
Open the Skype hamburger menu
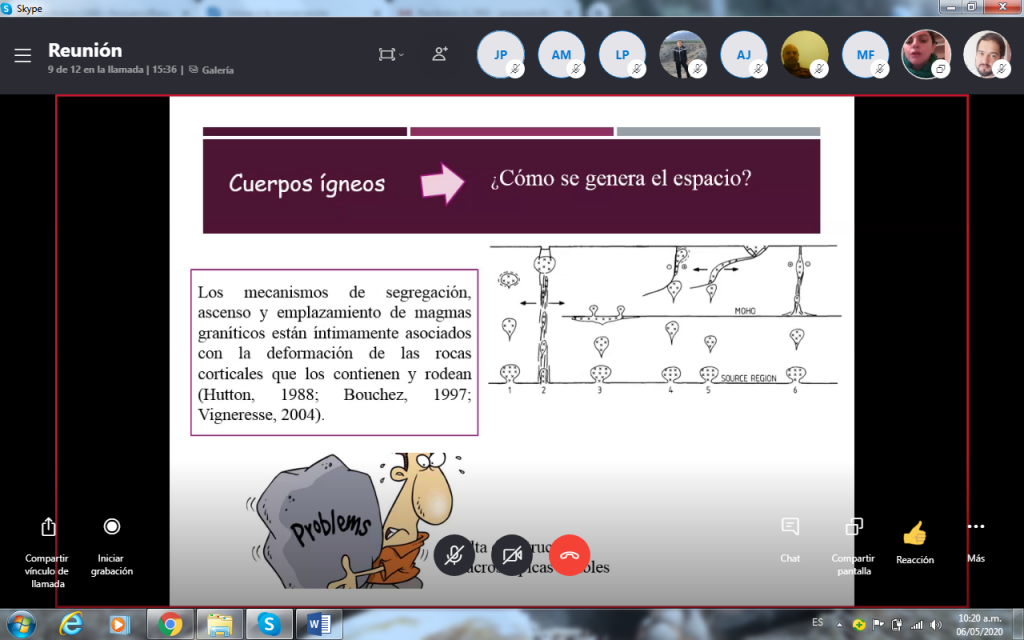tap(23, 56)
